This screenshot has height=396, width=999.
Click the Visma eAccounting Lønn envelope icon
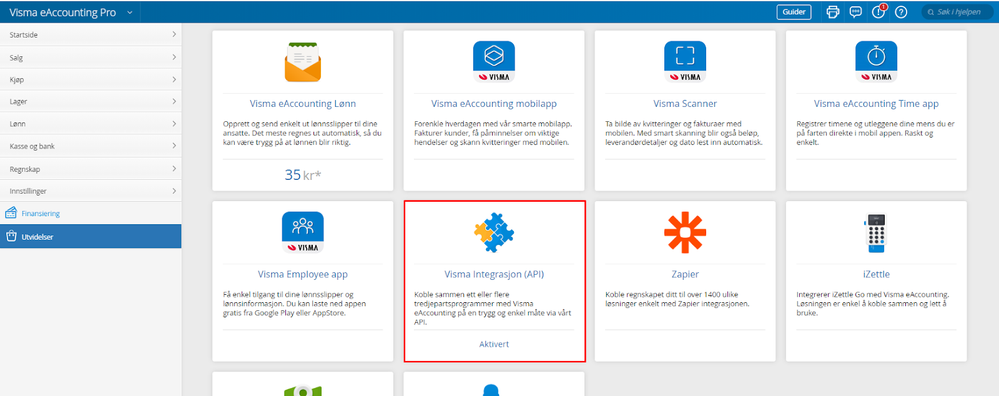click(x=303, y=62)
